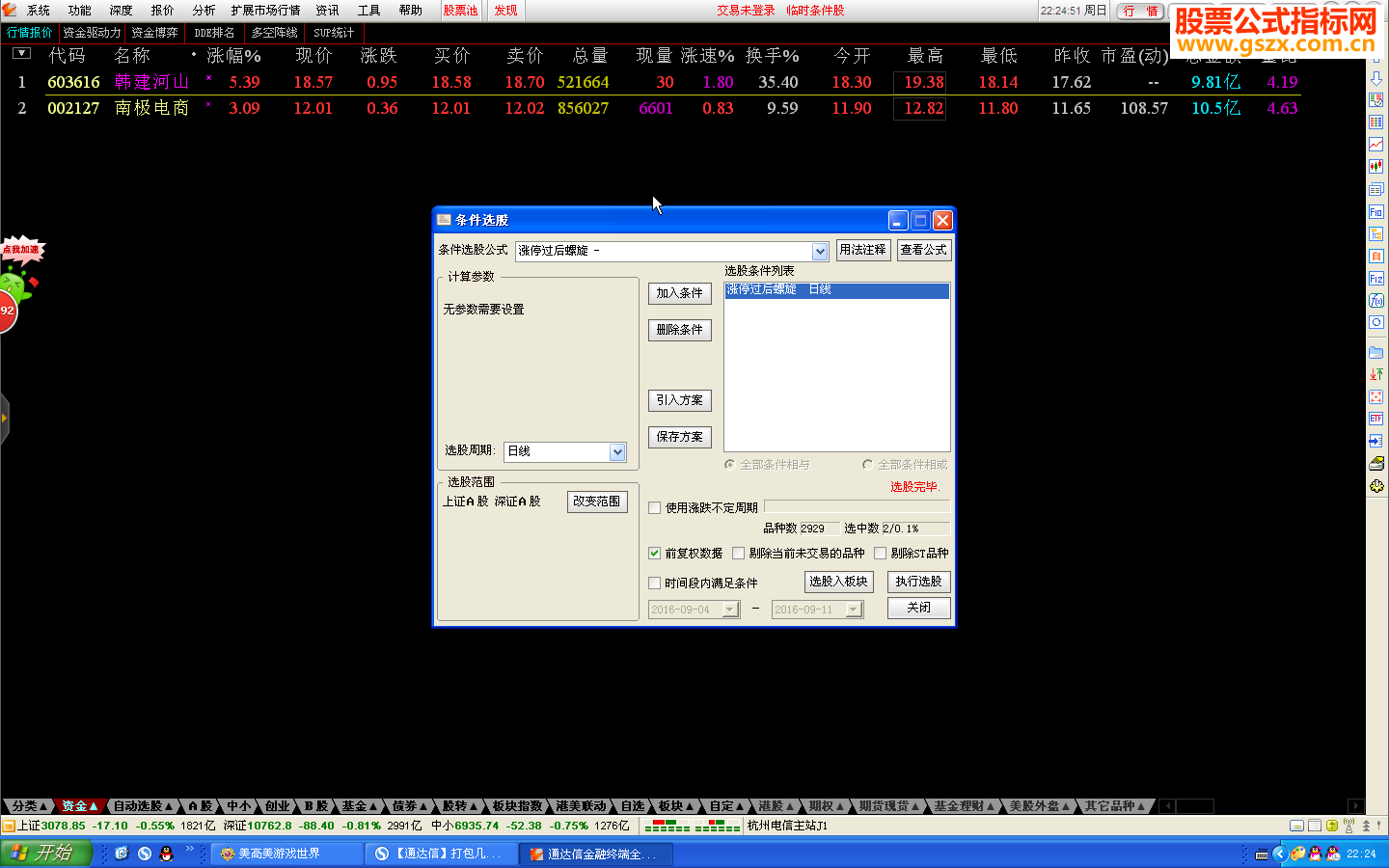This screenshot has width=1389, height=868.
Task: Select stock row 002127 南极电商
Action: coord(656,108)
